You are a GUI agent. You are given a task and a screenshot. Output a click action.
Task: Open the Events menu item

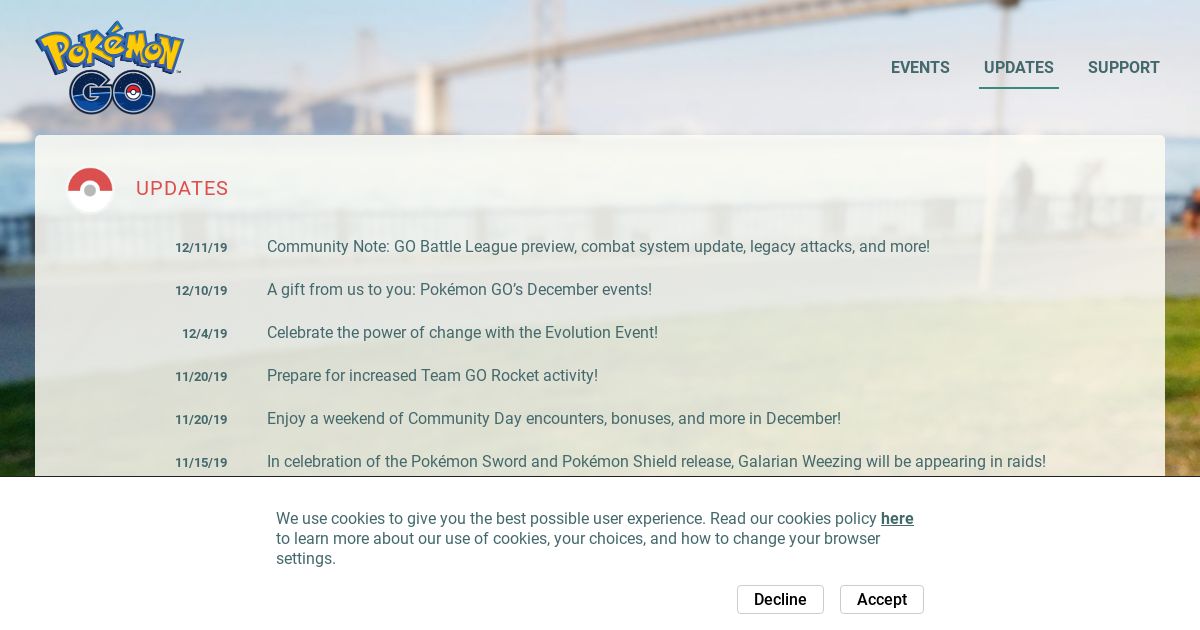point(920,67)
